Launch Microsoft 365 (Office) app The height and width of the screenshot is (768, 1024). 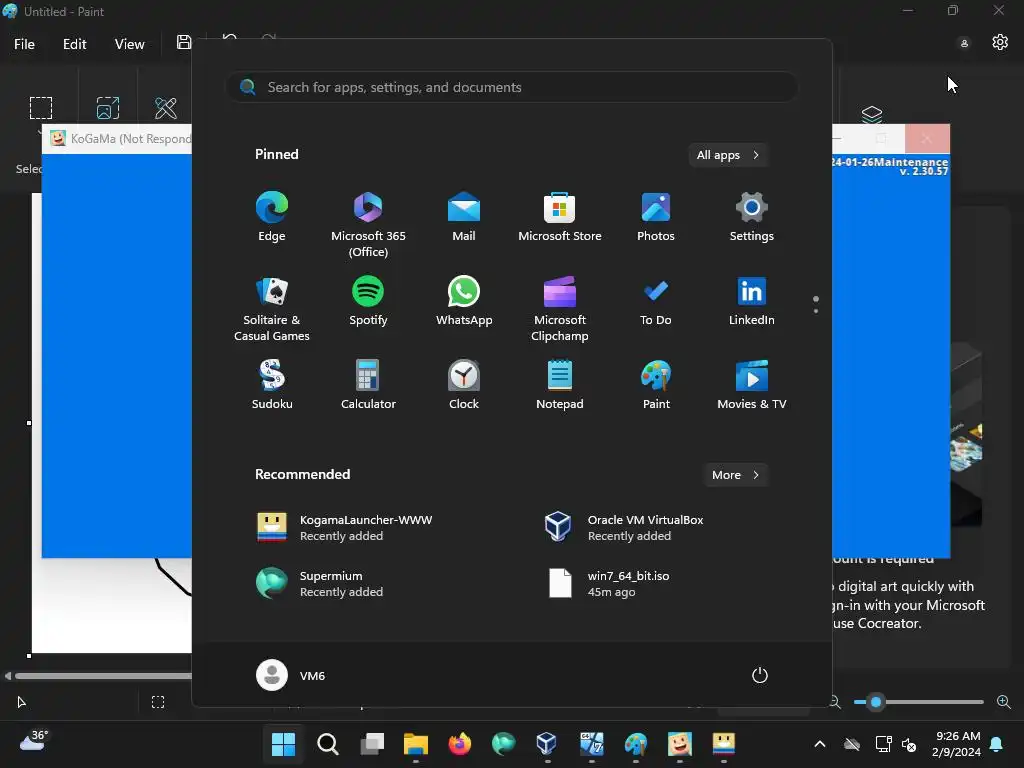click(x=368, y=224)
